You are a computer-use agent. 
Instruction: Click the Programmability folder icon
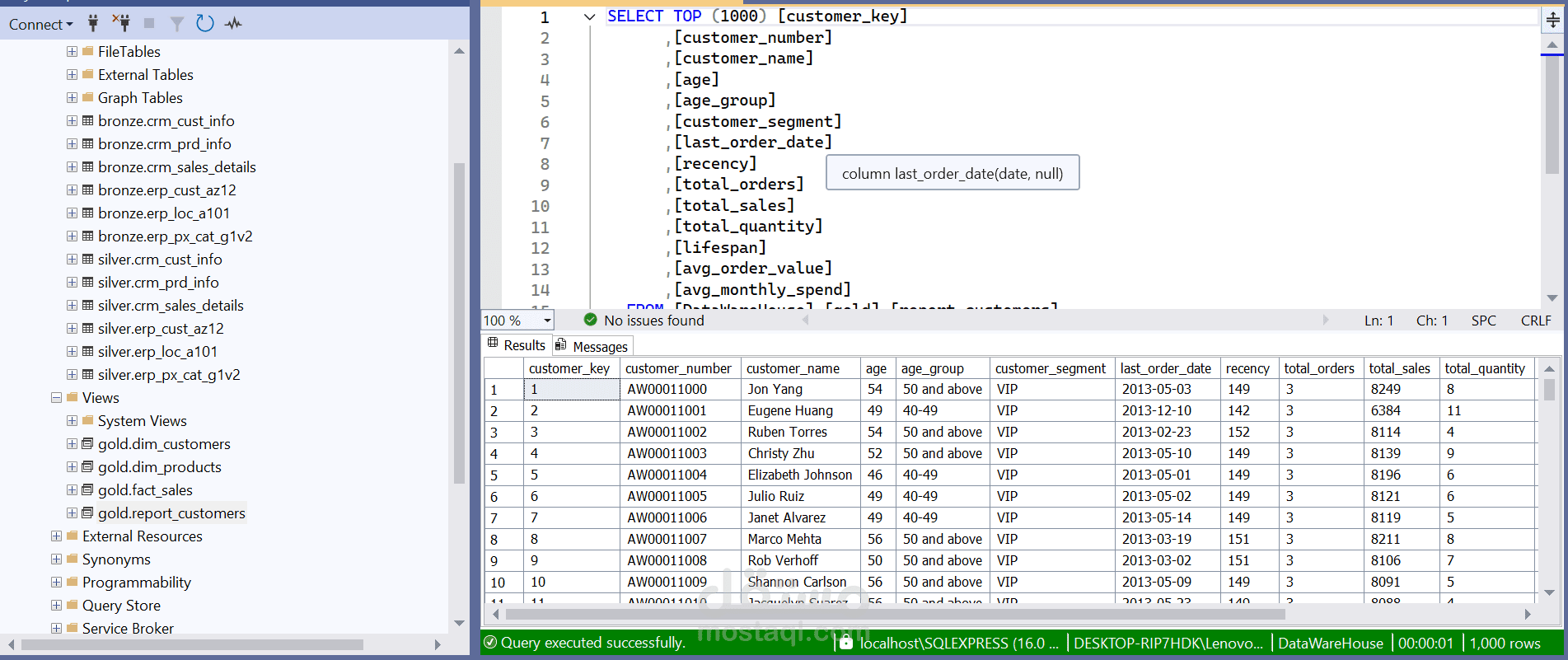point(72,582)
